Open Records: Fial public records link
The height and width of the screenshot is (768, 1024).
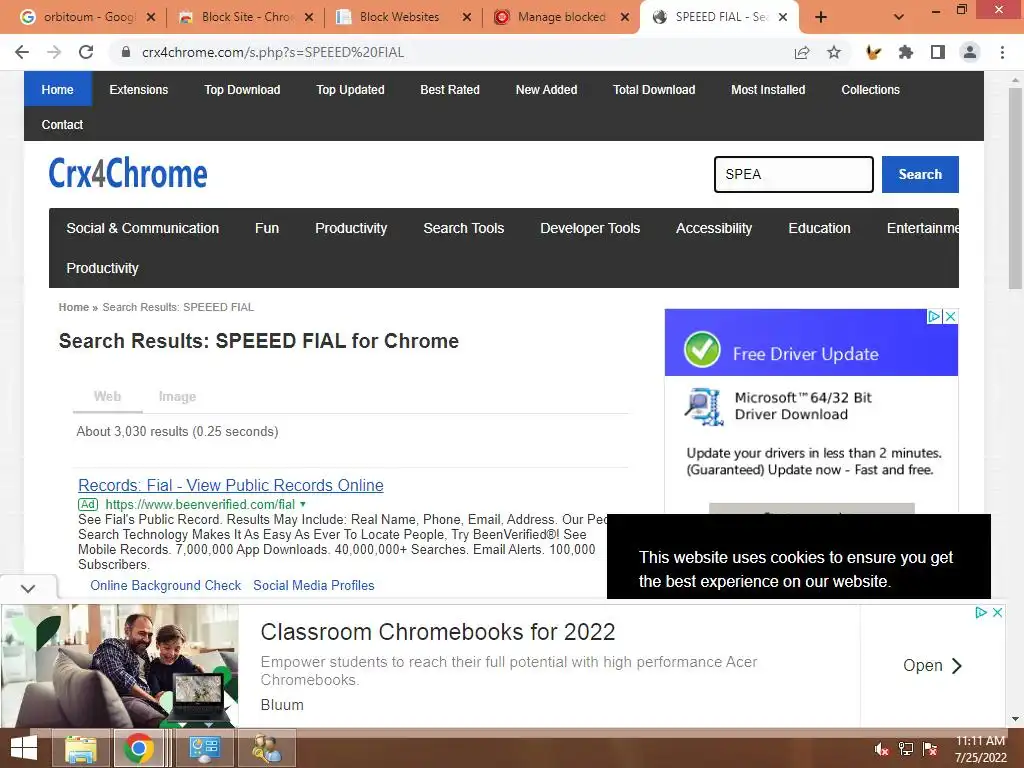coord(231,485)
